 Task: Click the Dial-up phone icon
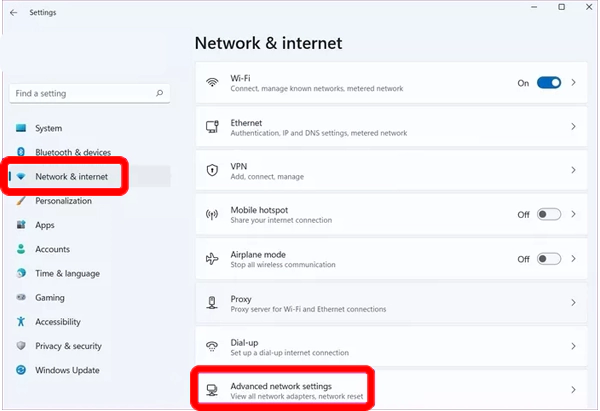click(212, 346)
